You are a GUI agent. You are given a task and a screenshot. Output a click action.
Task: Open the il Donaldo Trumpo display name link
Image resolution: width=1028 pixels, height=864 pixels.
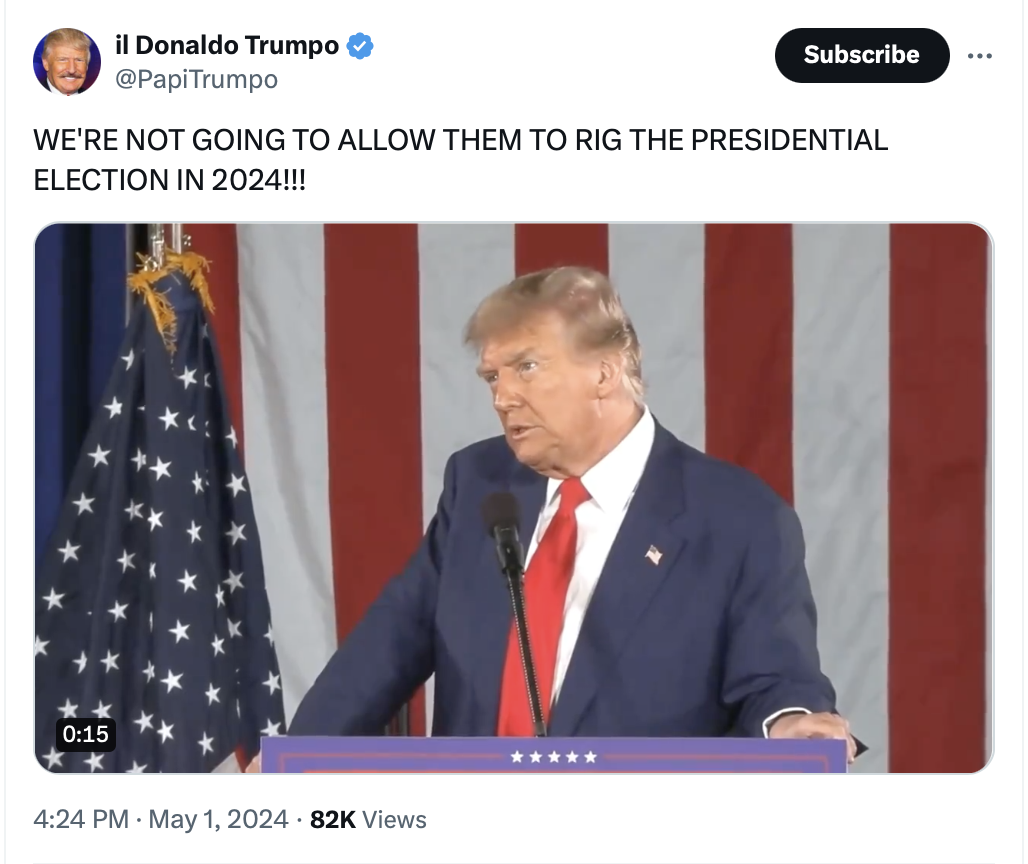(x=227, y=45)
